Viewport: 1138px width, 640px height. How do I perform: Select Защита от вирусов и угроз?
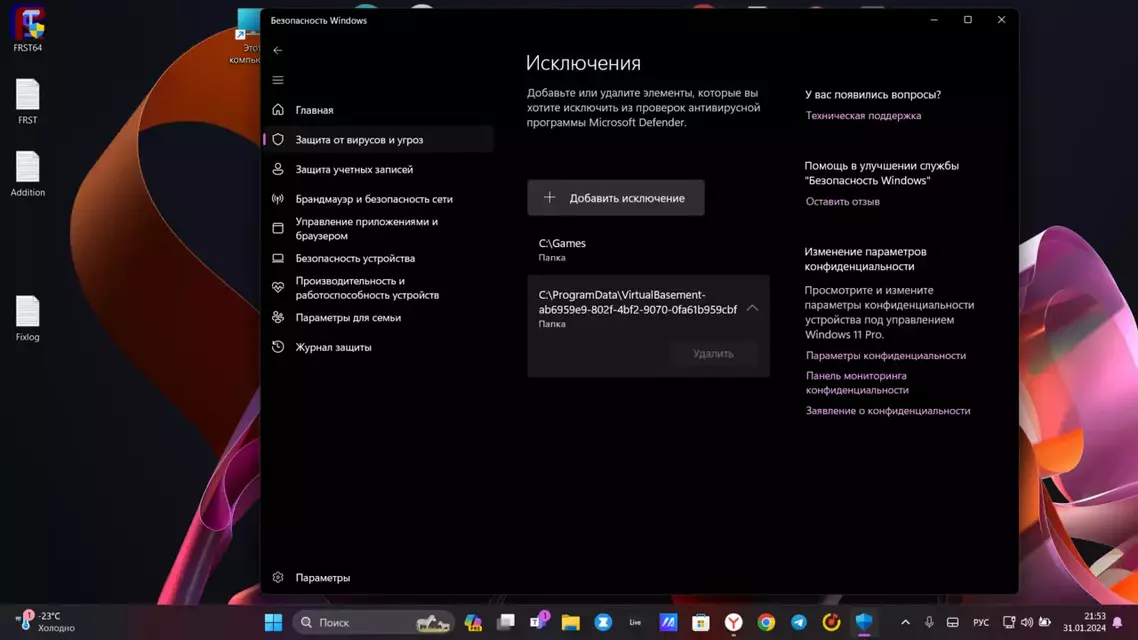pos(378,139)
